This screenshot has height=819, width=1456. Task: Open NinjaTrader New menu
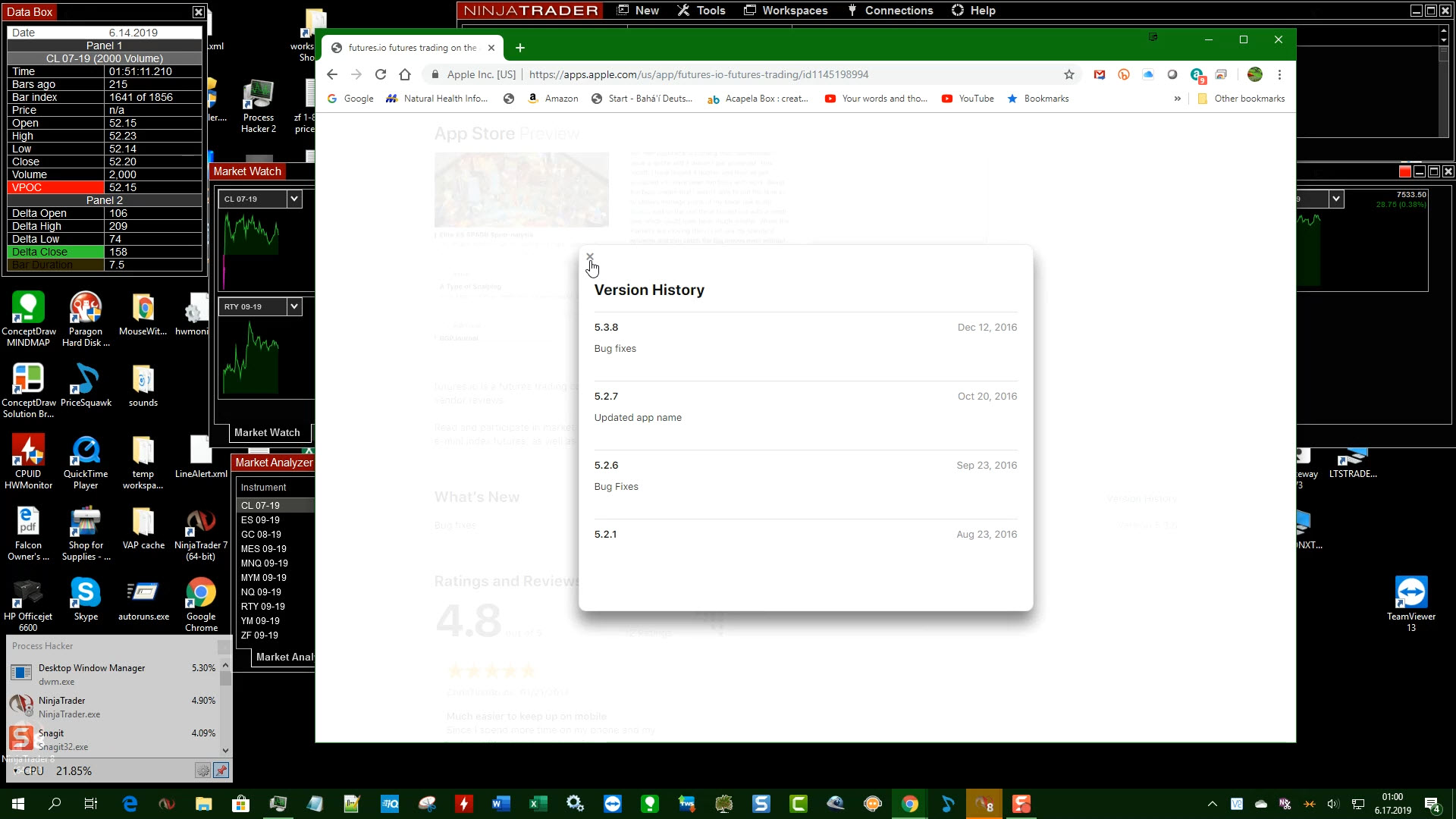(638, 11)
